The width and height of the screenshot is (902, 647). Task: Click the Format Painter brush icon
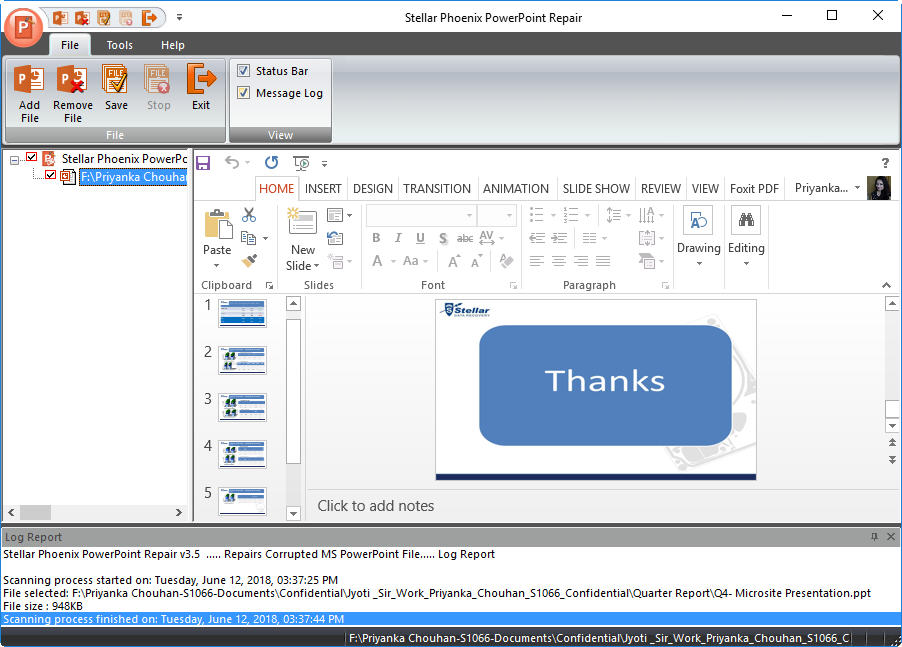coord(249,261)
